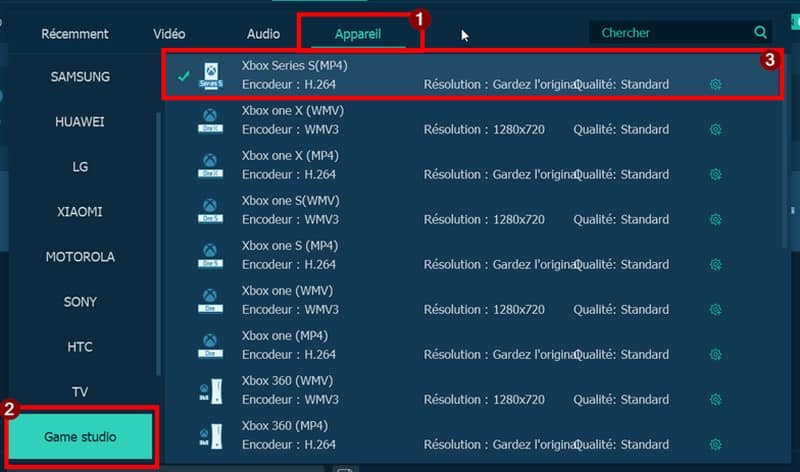Choose HTC in the device brand list
Screen dimensions: 800x472
click(x=80, y=347)
